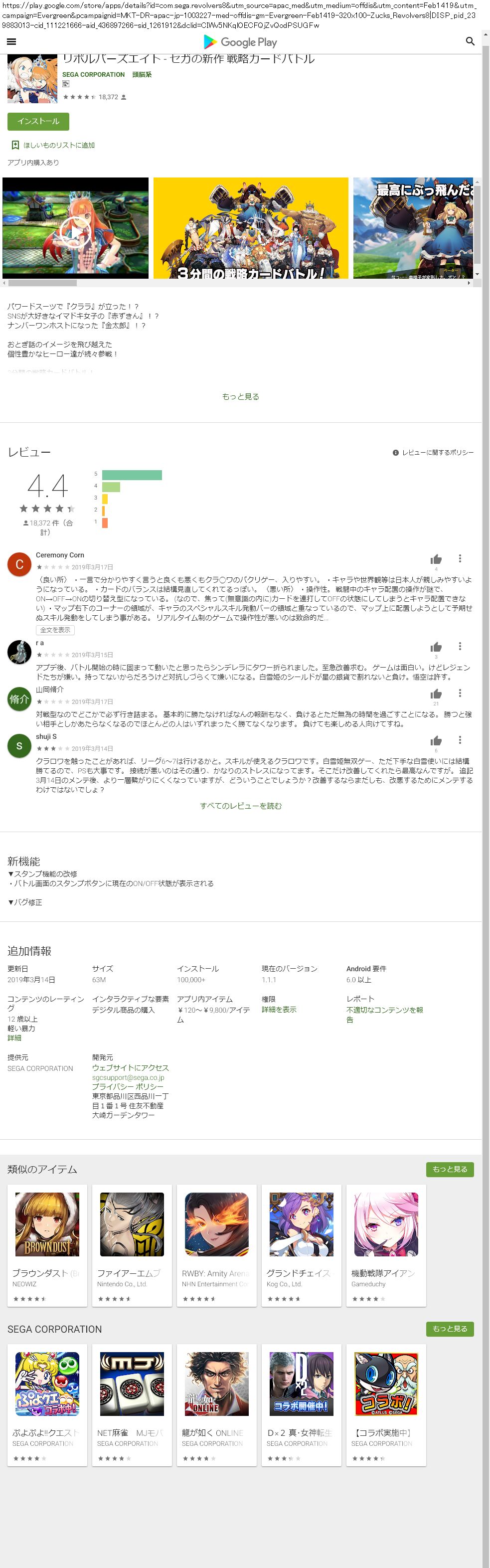Expand description with もっと見る link

pos(240,396)
